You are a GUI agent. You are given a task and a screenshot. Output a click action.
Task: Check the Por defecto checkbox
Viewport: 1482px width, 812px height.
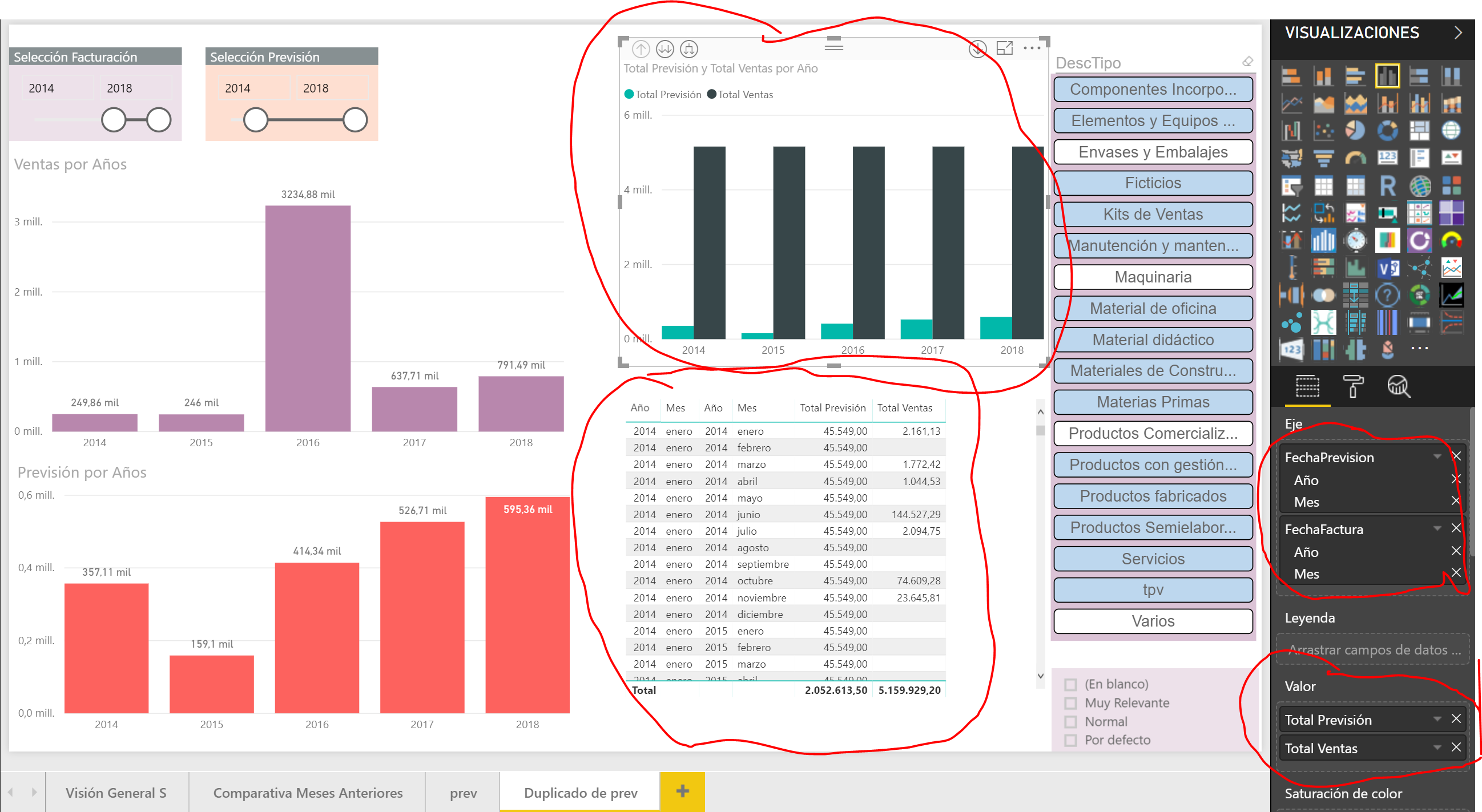point(1070,740)
